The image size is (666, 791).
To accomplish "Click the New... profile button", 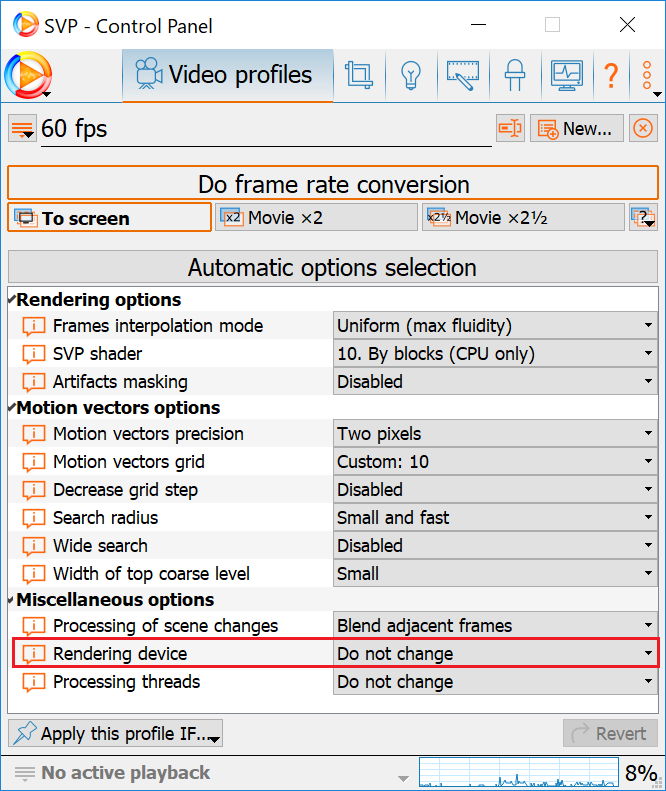I will 576,128.
